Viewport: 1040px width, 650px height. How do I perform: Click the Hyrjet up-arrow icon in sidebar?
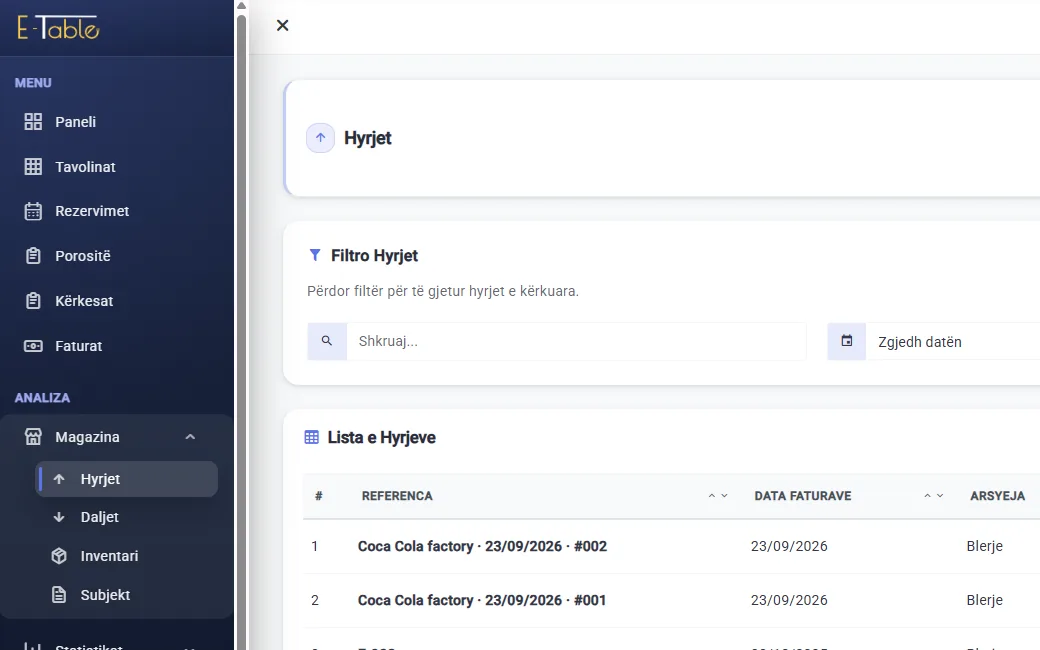(x=59, y=479)
